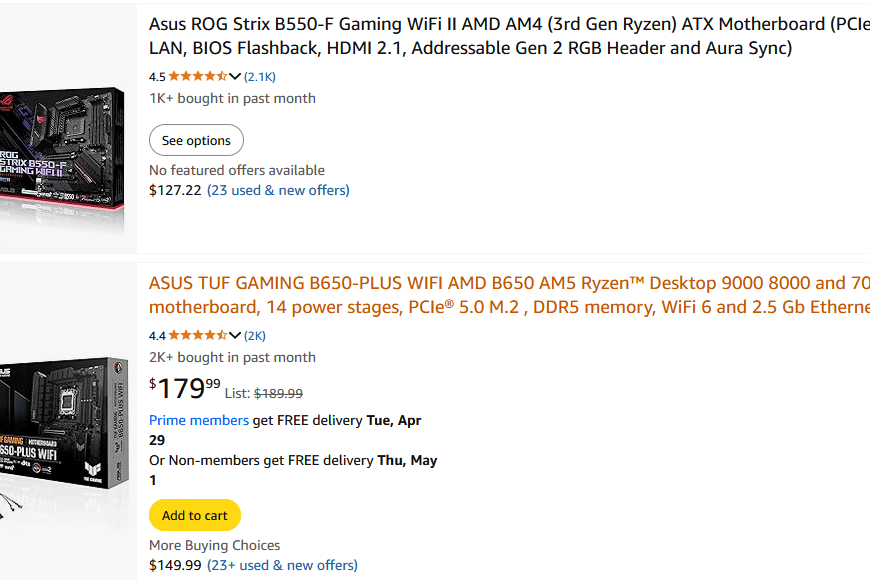Click the $179.99 price
870x580 pixels.
pos(185,388)
